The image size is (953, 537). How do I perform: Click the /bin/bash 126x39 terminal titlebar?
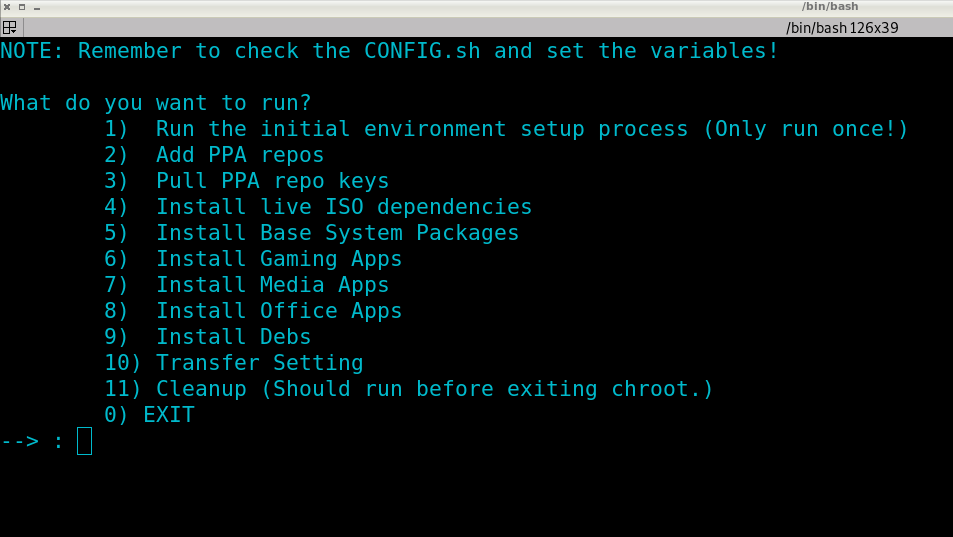point(487,27)
